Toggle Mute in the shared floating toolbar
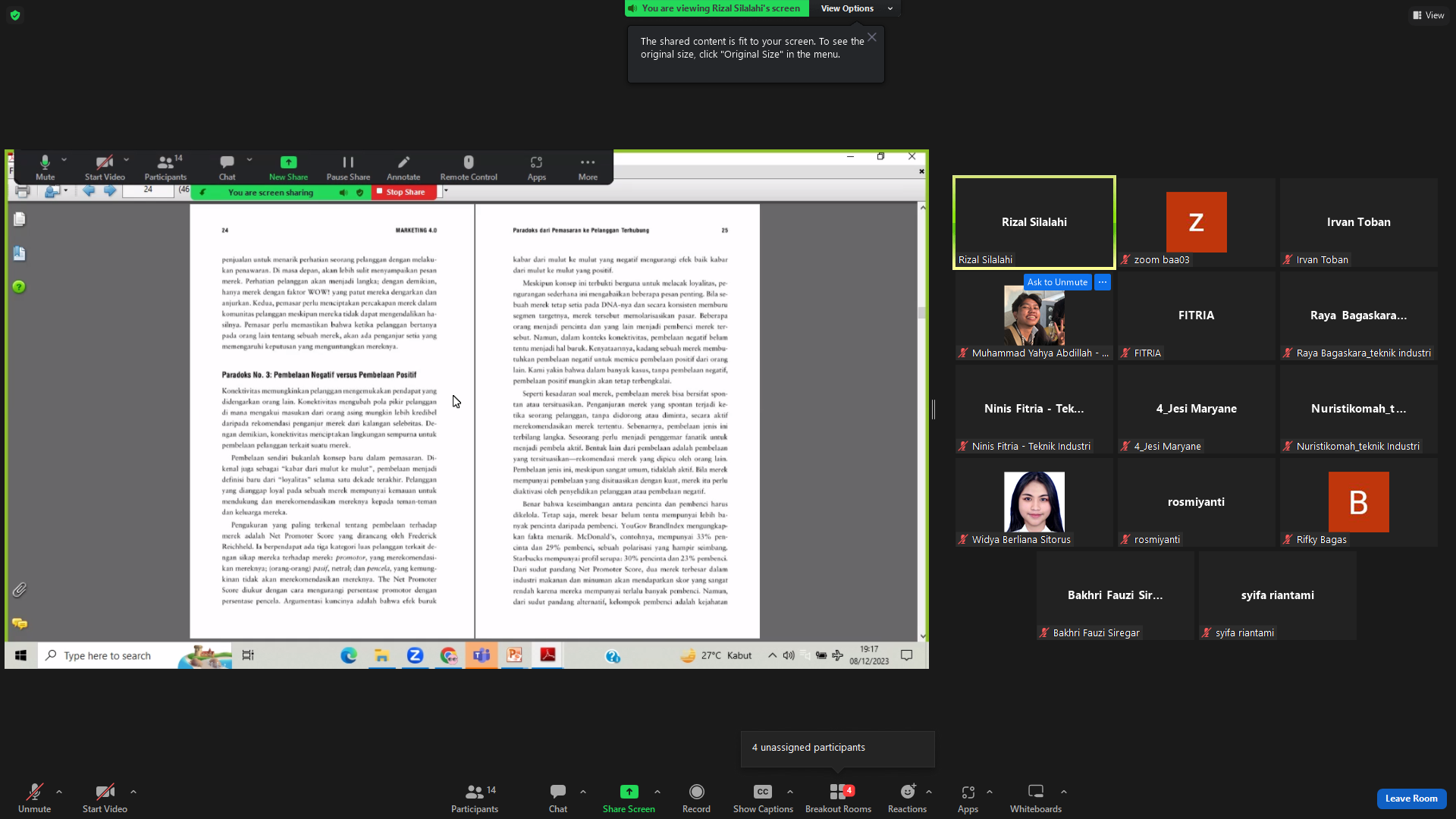 coord(45,168)
